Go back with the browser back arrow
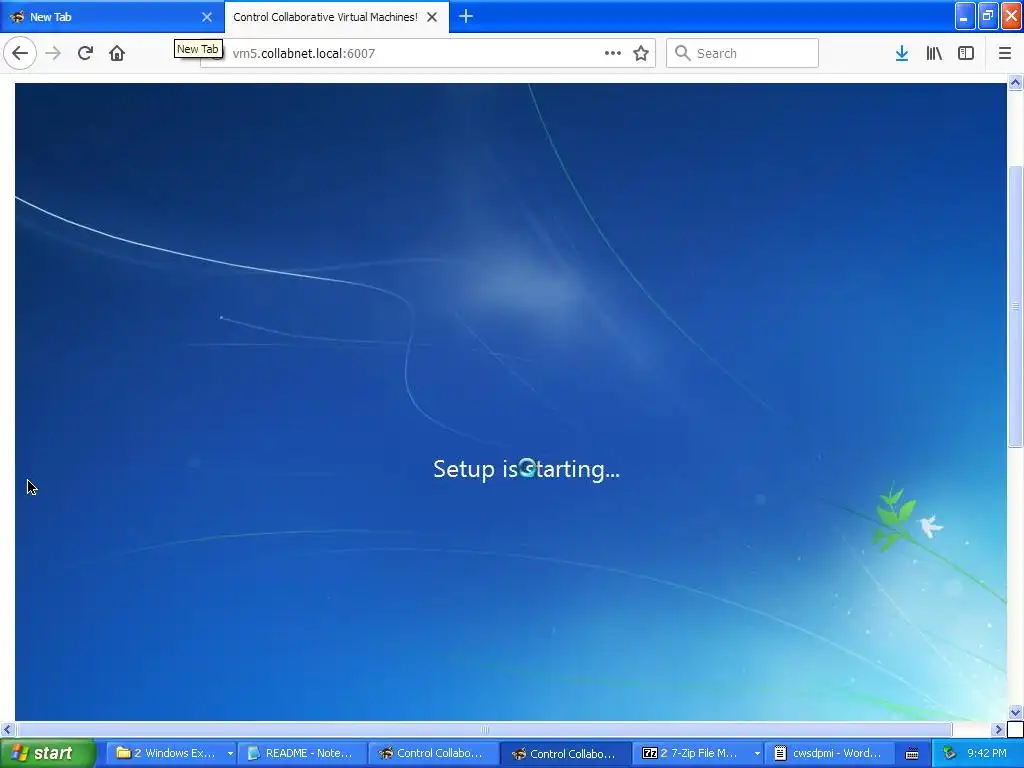 (x=20, y=53)
